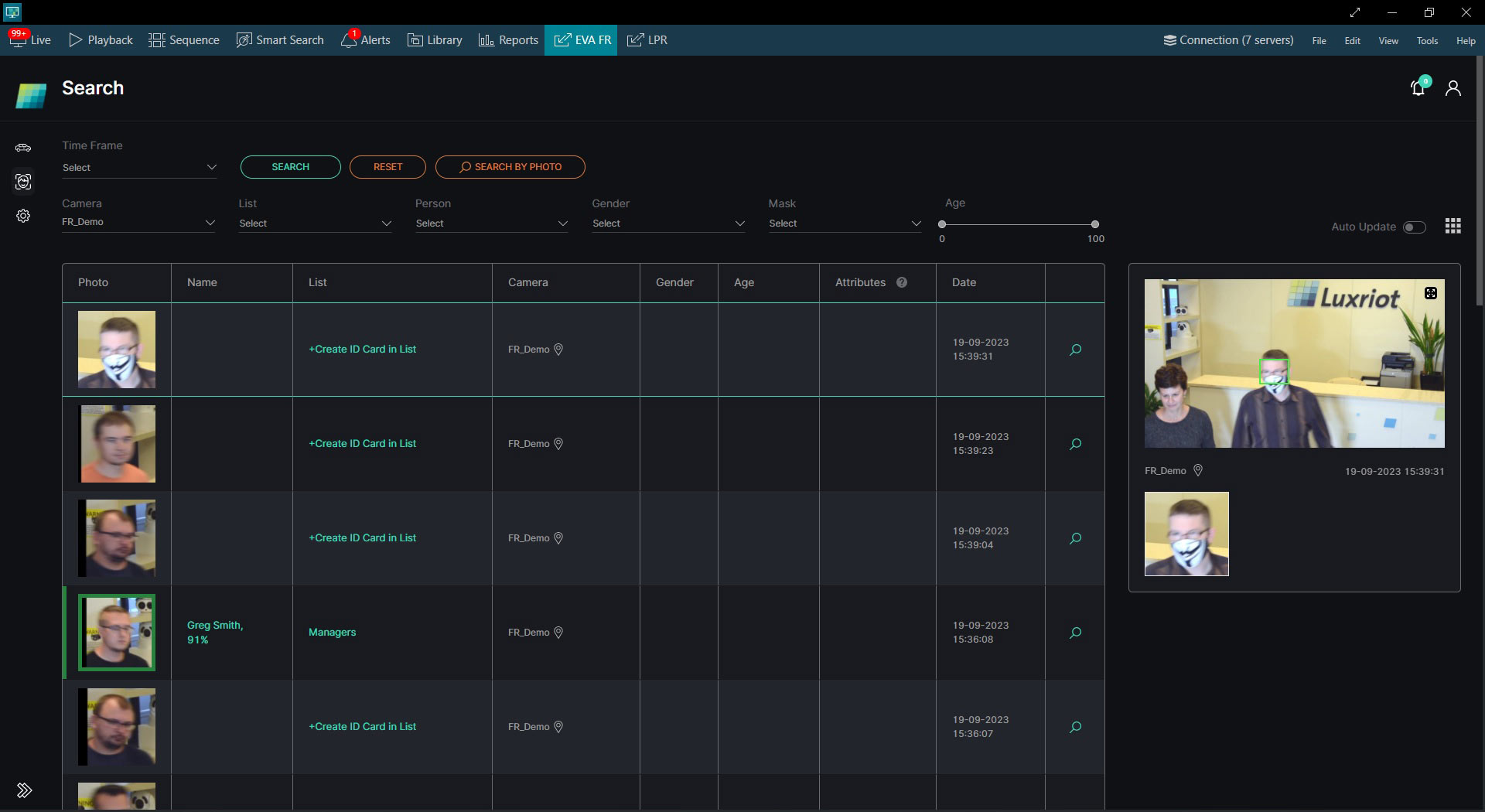Open the LPR tab
The image size is (1485, 812).
647,40
